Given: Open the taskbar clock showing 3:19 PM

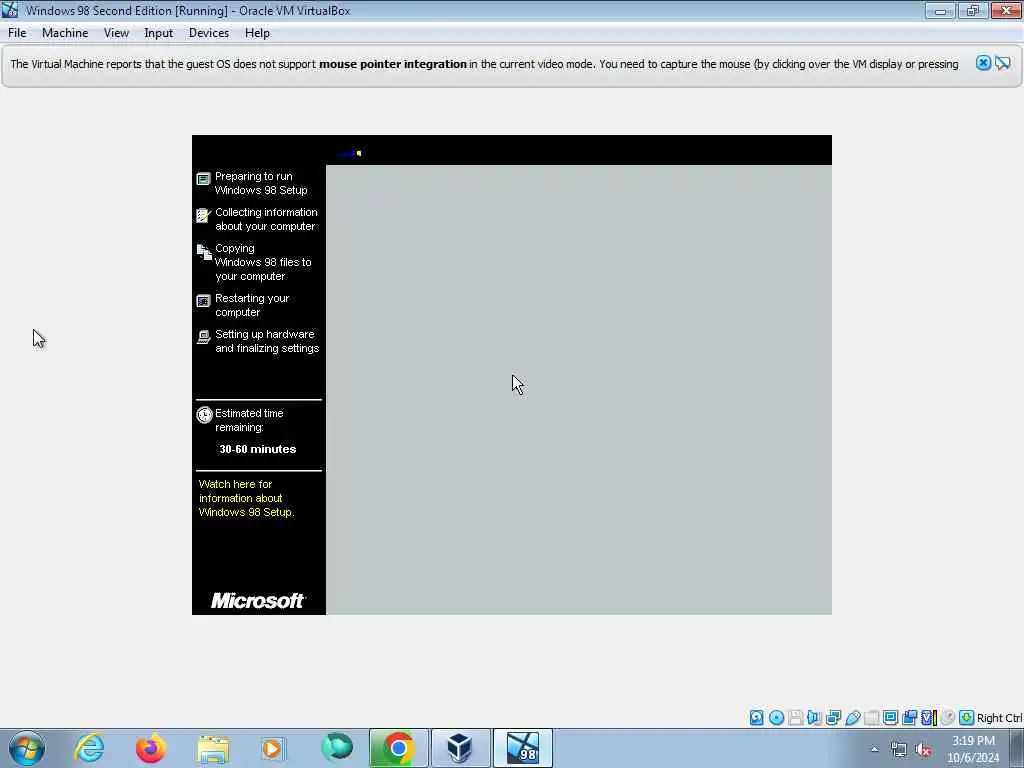Looking at the screenshot, I should click(973, 749).
